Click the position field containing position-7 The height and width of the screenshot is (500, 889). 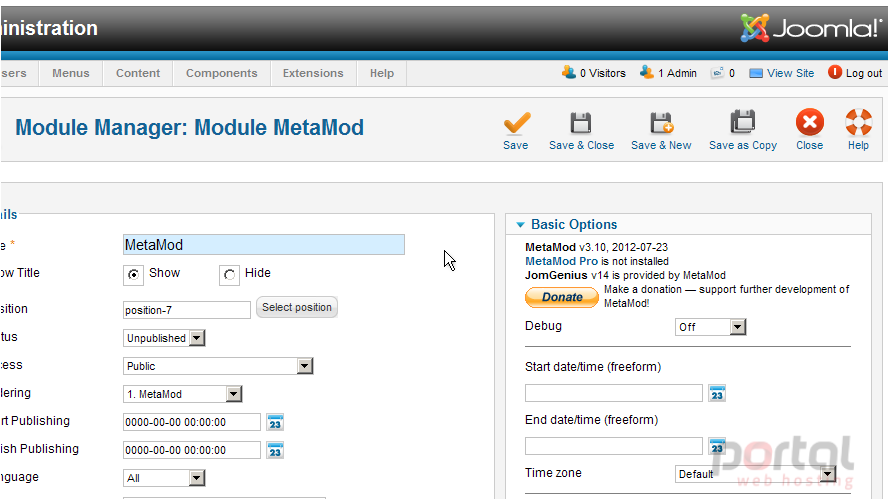point(187,310)
